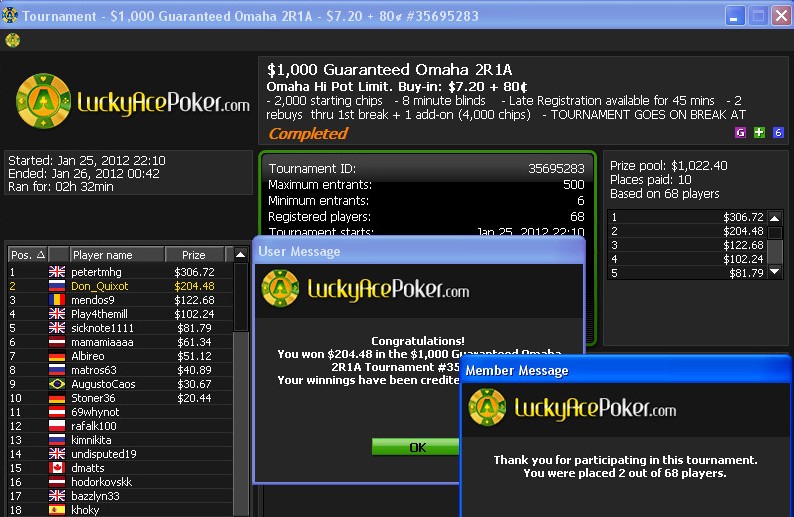Click the LuckyAcePoker logo in User Message dialog
Image resolution: width=794 pixels, height=517 pixels.
(366, 289)
